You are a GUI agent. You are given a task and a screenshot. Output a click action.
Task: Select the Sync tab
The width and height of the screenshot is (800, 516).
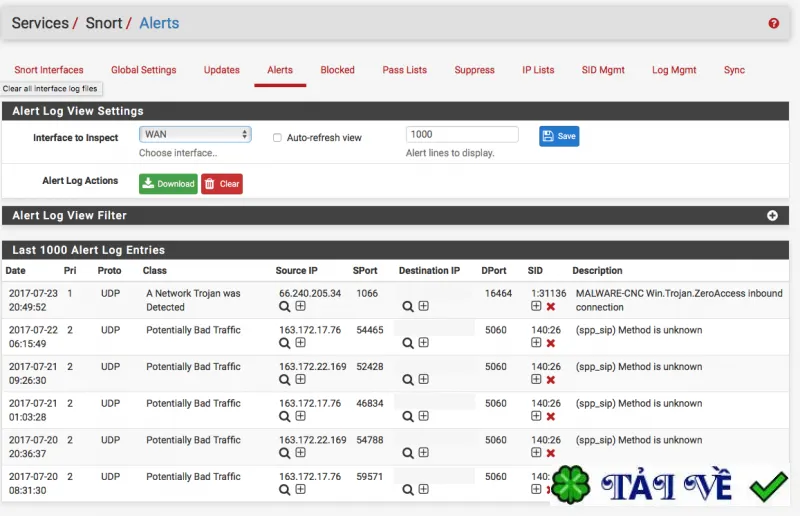pos(734,70)
